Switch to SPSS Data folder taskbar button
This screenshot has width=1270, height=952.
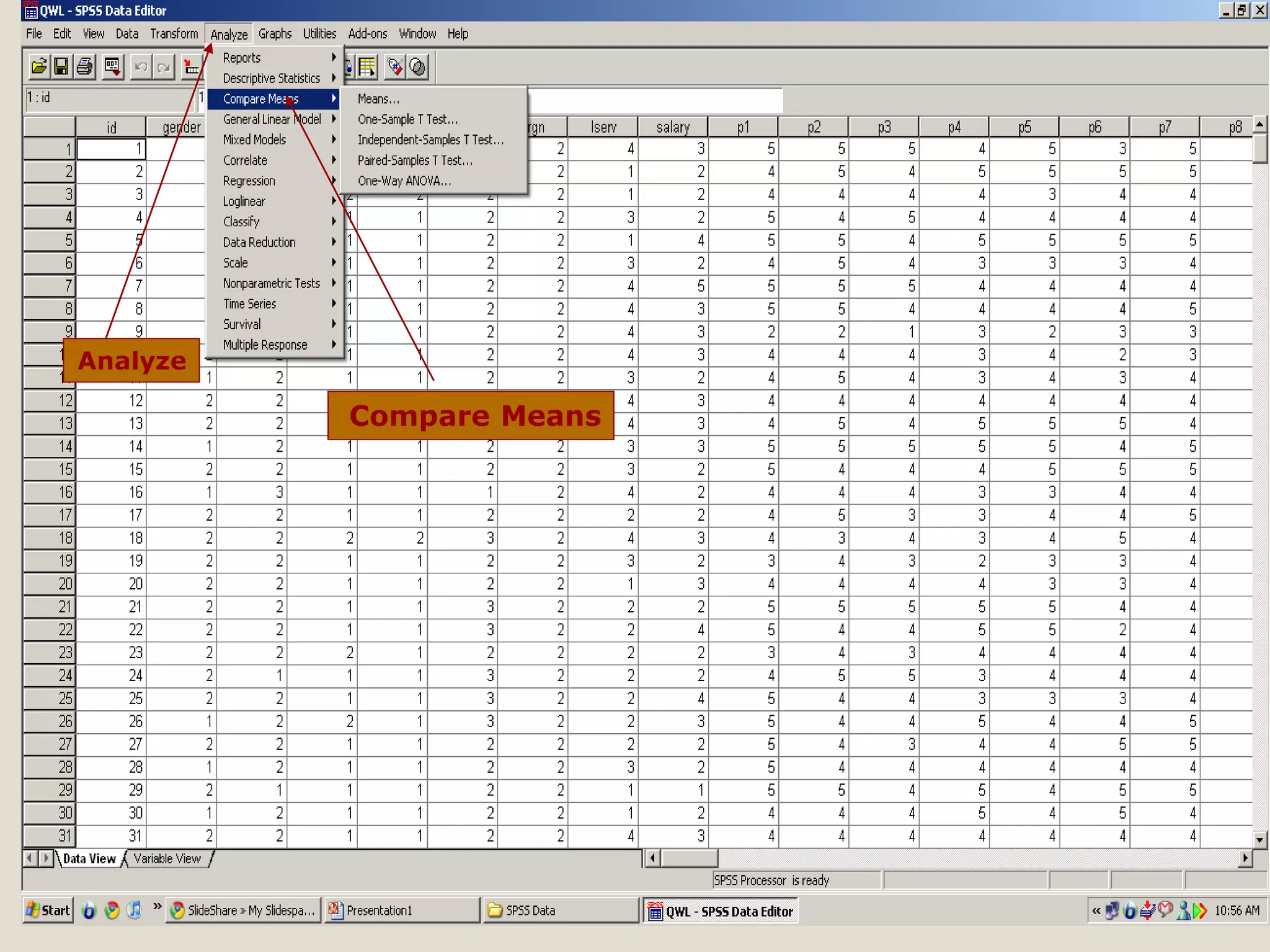pos(561,910)
